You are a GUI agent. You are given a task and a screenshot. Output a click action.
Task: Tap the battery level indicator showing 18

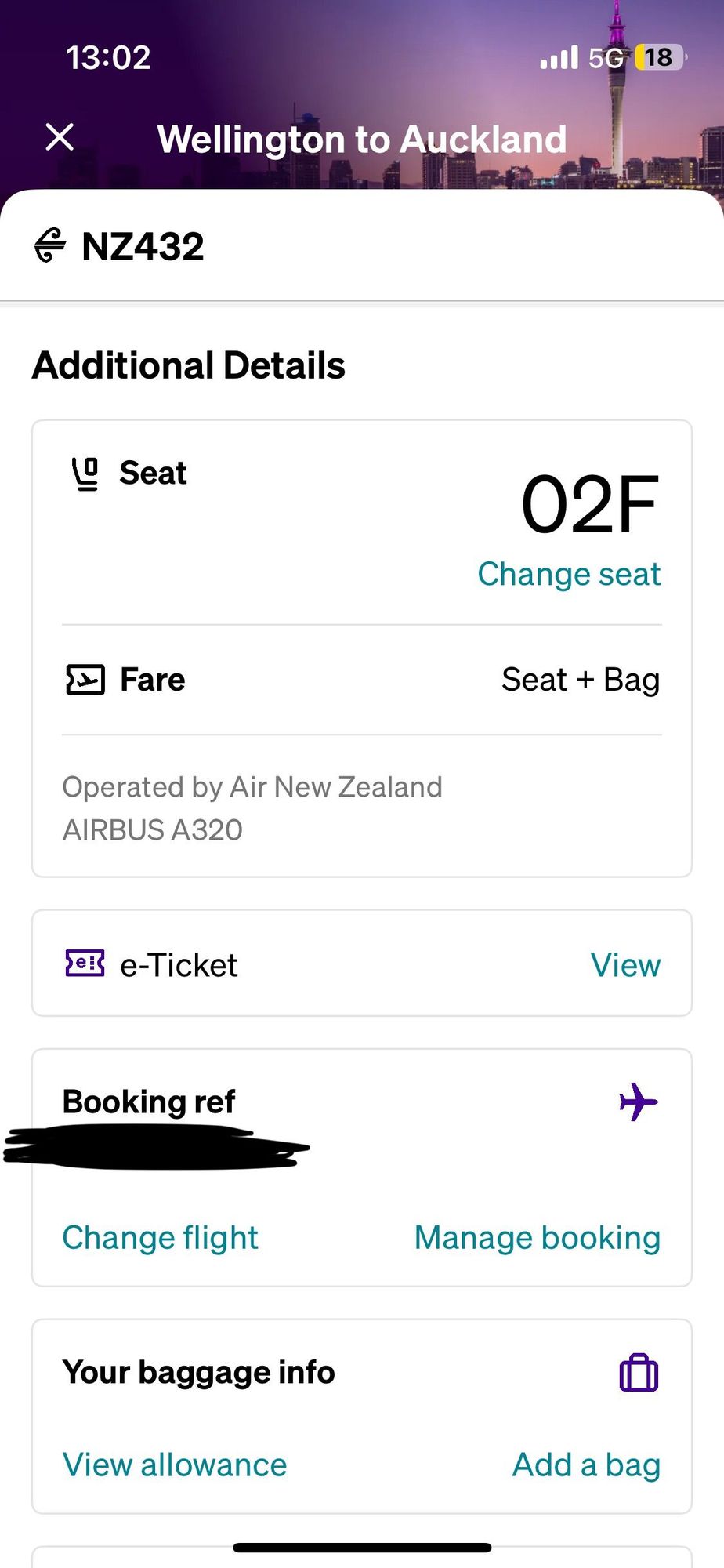[661, 57]
